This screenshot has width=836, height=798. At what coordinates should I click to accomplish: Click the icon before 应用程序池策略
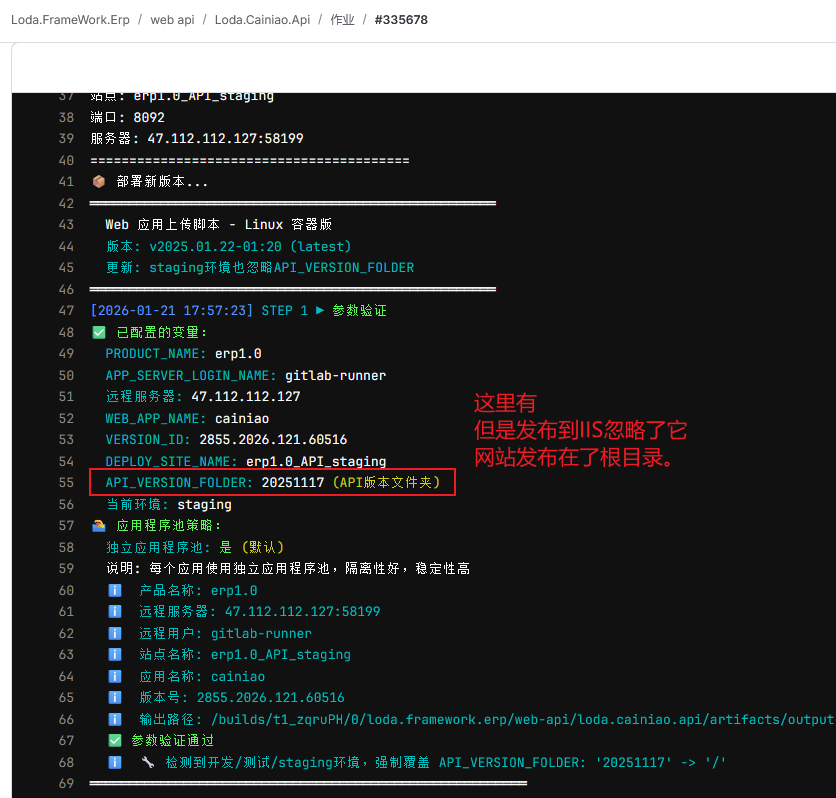point(100,525)
